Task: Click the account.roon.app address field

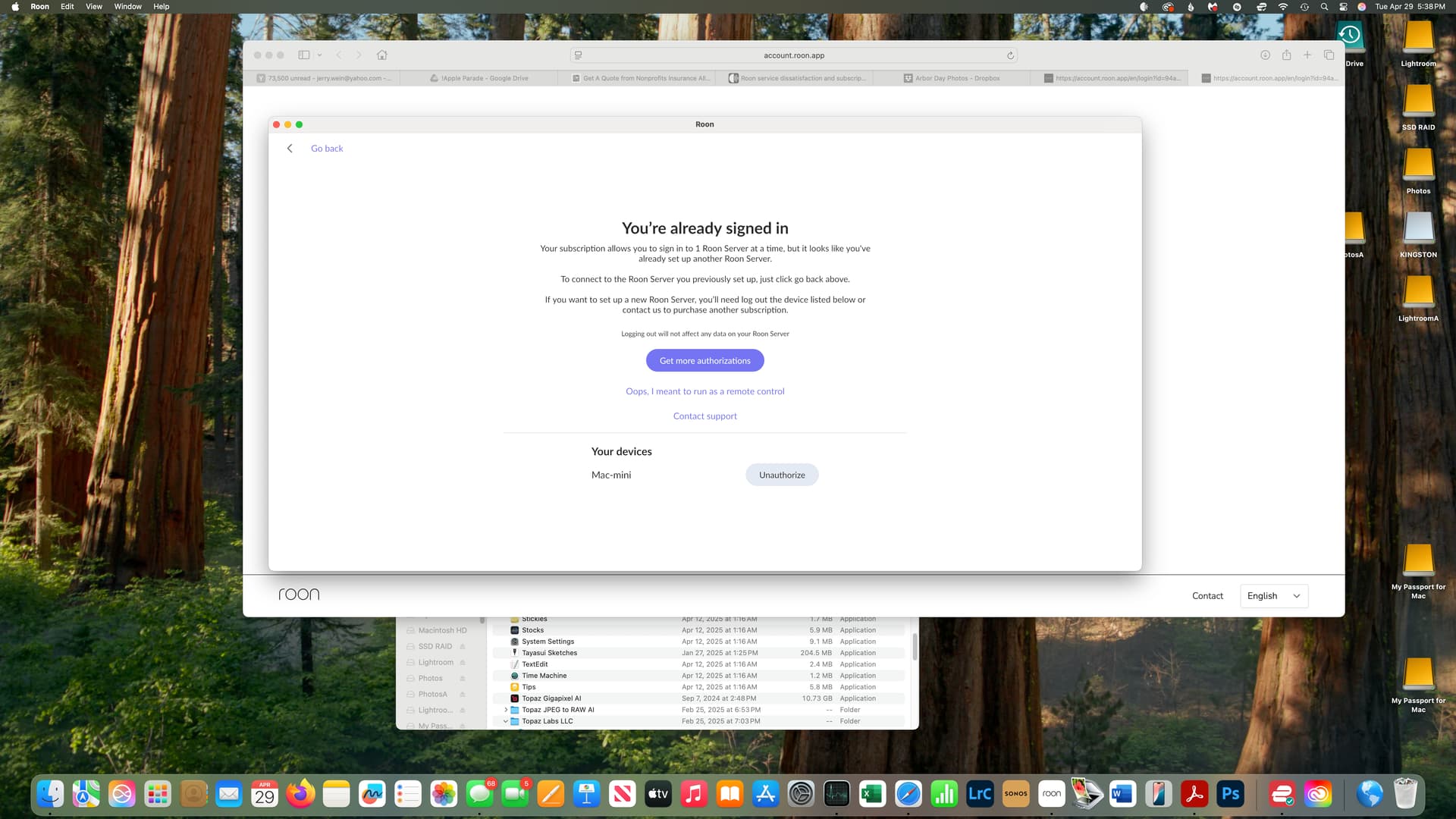Action: (x=793, y=55)
